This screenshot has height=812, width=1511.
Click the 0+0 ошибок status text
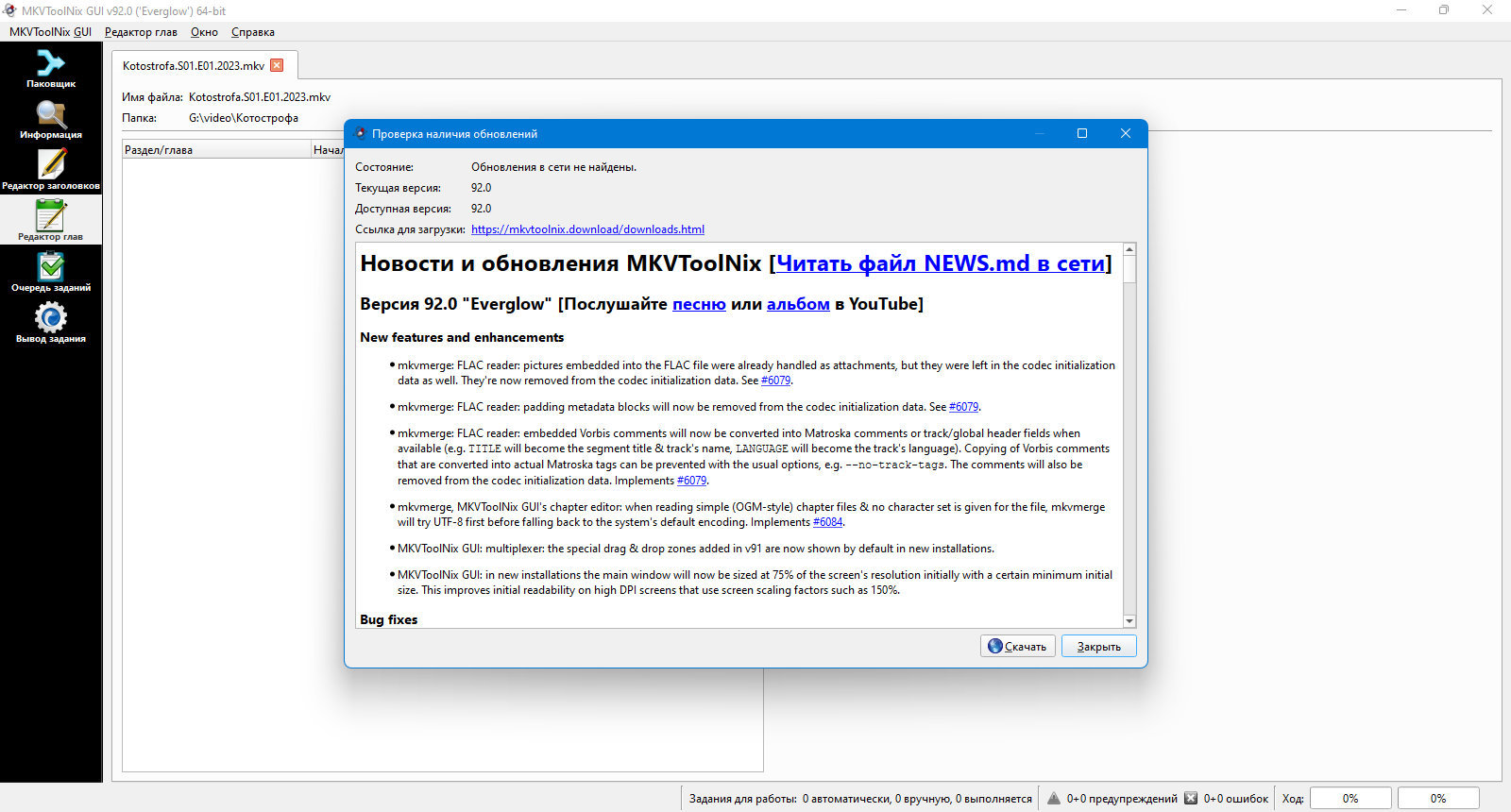tap(1235, 799)
